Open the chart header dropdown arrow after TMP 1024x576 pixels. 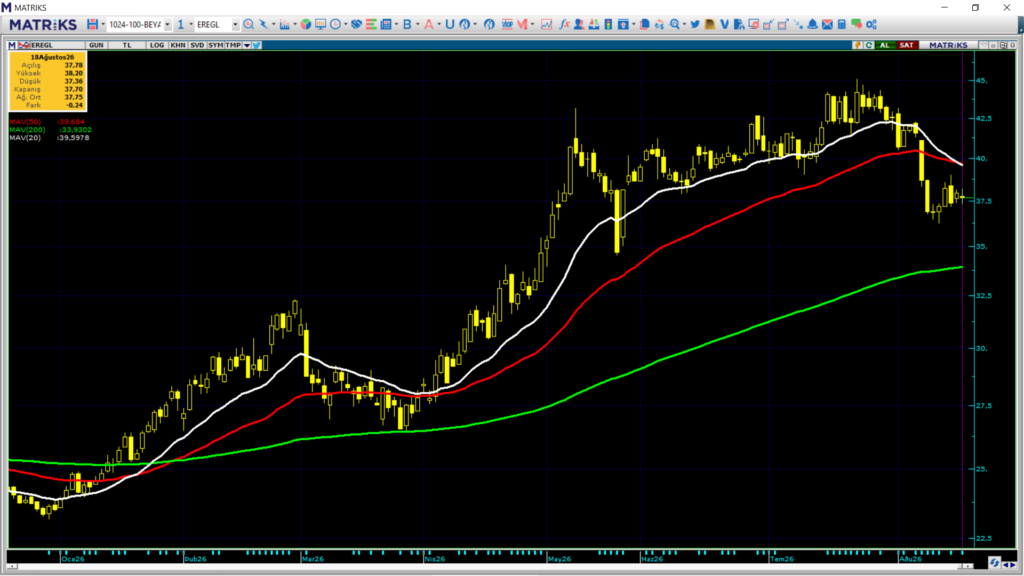pos(247,45)
